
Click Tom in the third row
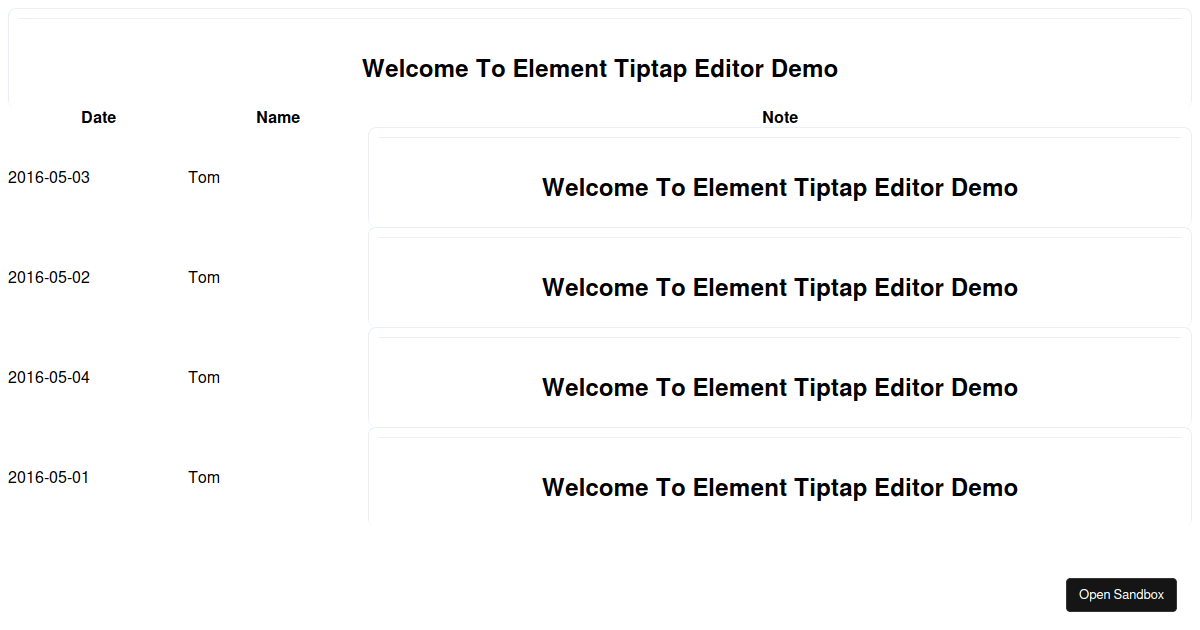(x=204, y=377)
